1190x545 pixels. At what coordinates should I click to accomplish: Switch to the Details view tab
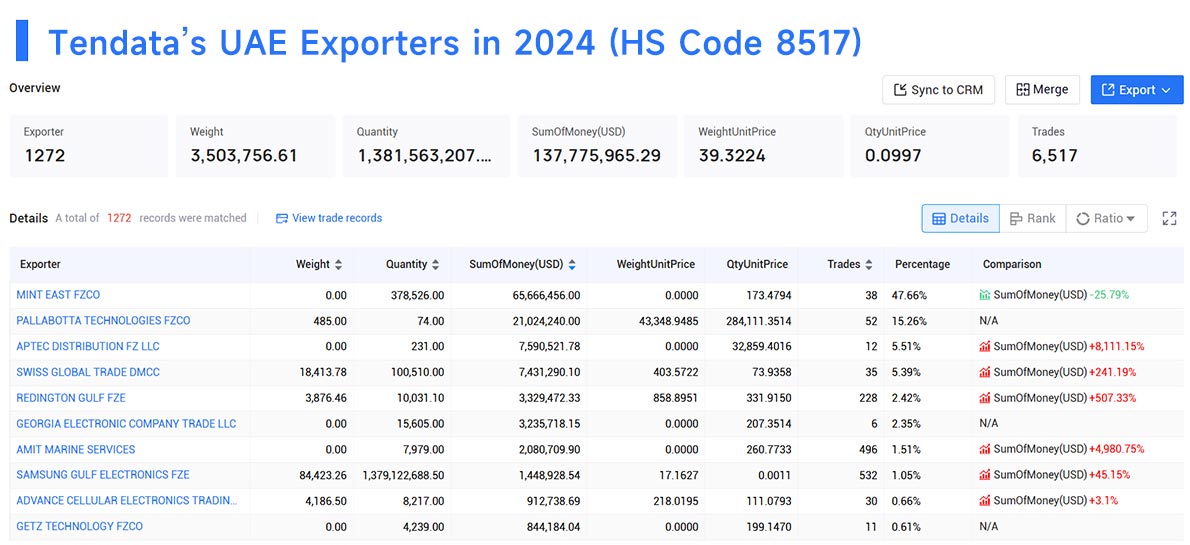pos(960,219)
